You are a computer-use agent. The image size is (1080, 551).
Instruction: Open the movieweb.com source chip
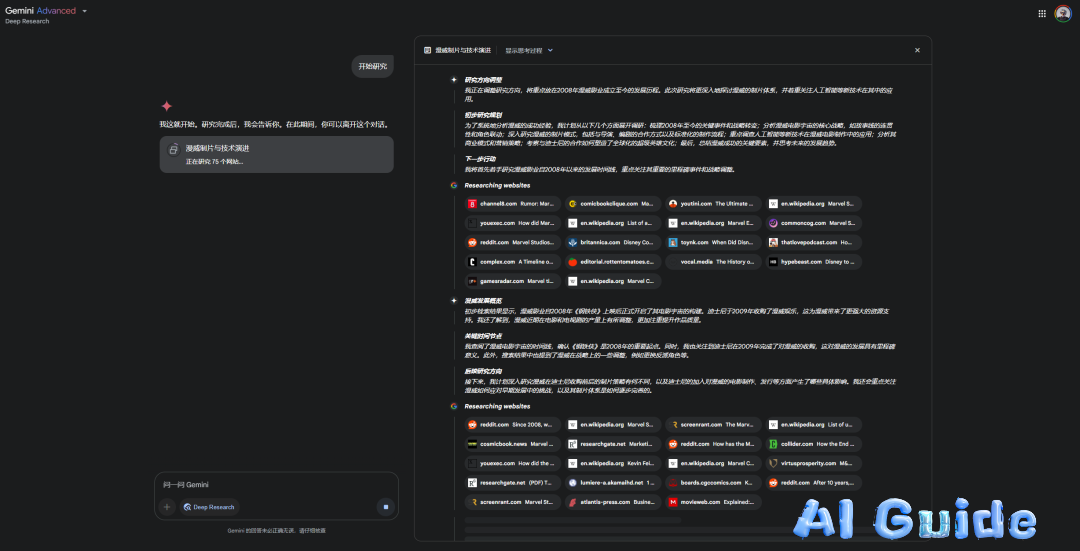(712, 502)
